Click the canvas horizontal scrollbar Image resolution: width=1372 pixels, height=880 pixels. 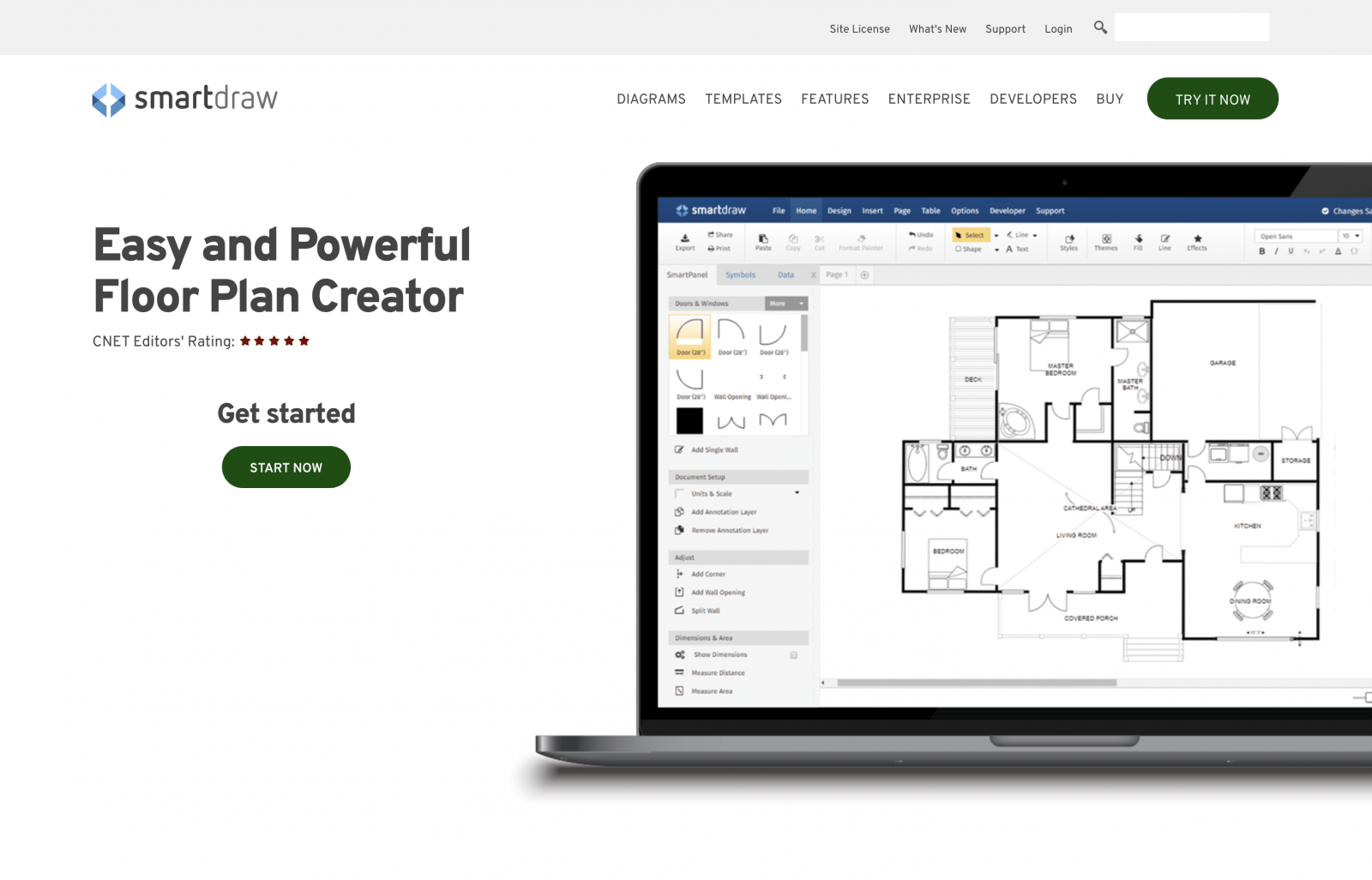click(977, 683)
